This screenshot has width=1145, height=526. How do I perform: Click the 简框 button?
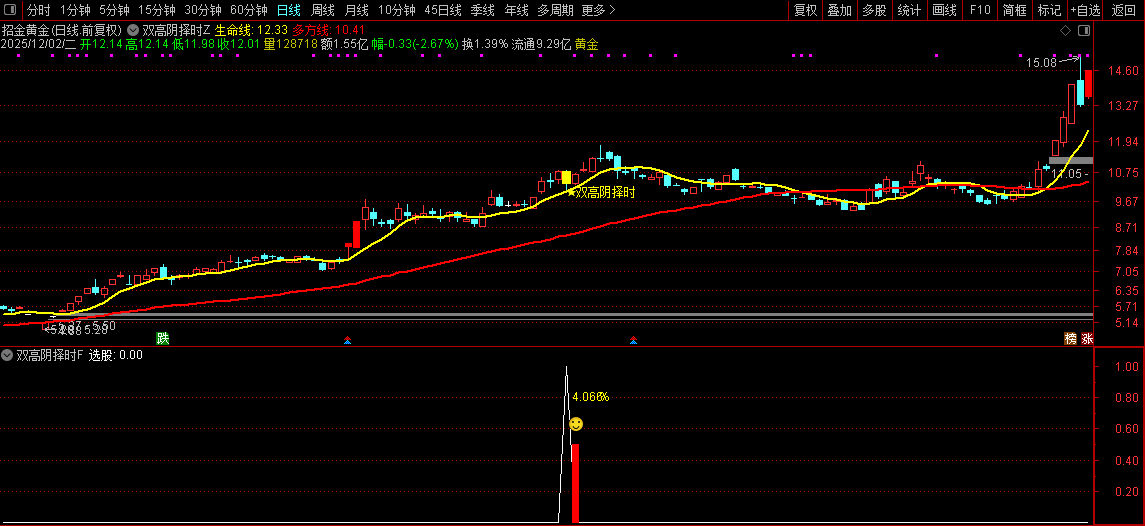(1014, 10)
